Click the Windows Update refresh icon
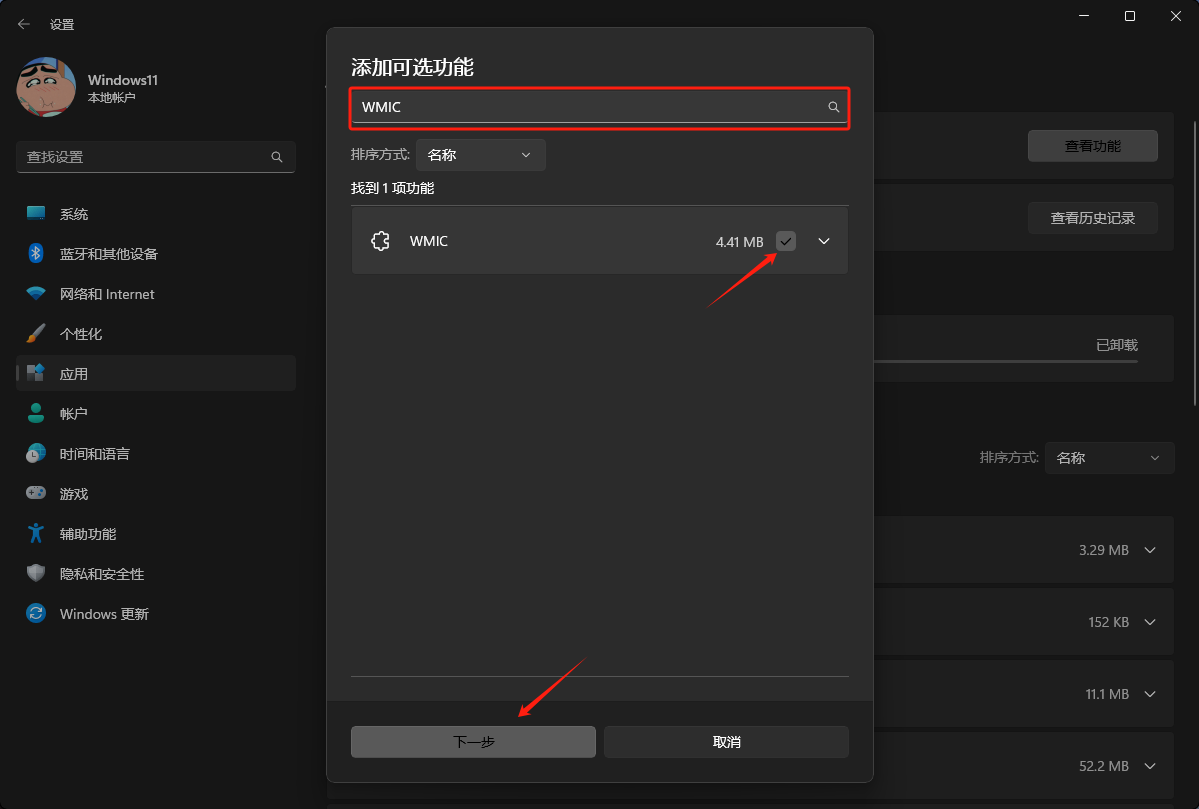This screenshot has height=809, width=1199. (x=36, y=614)
